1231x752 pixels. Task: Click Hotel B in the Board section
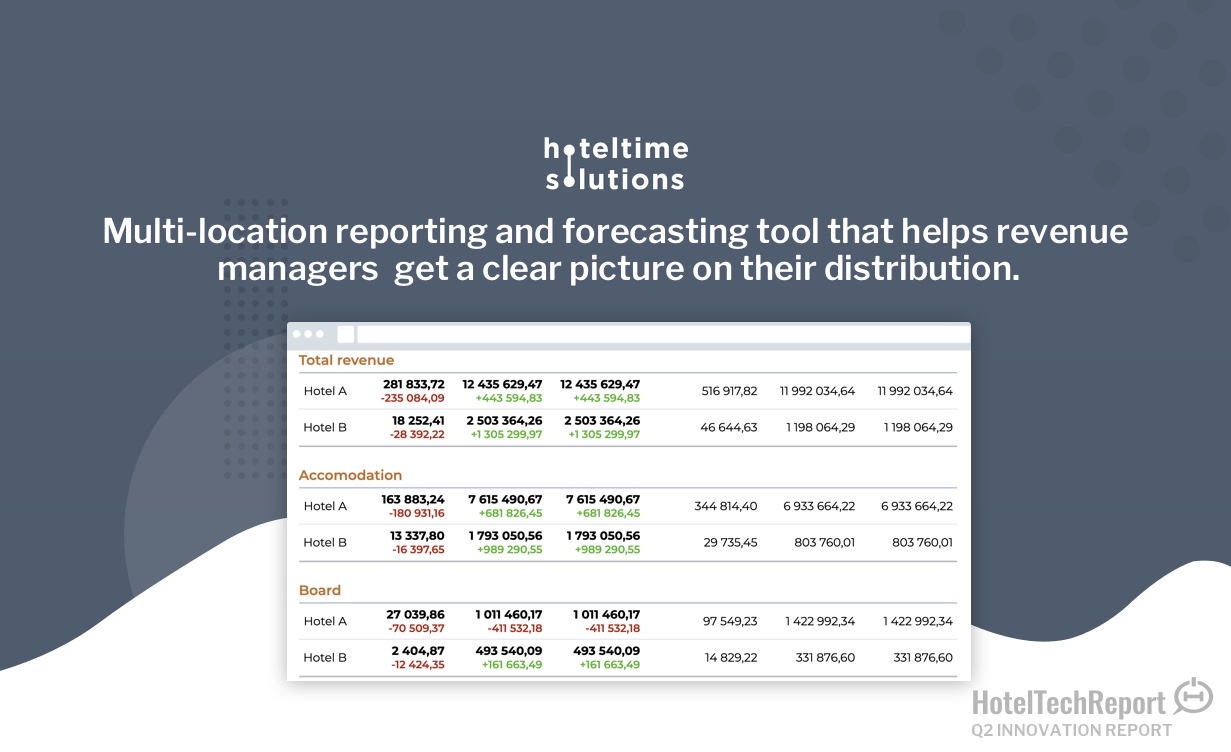pyautogui.click(x=325, y=657)
